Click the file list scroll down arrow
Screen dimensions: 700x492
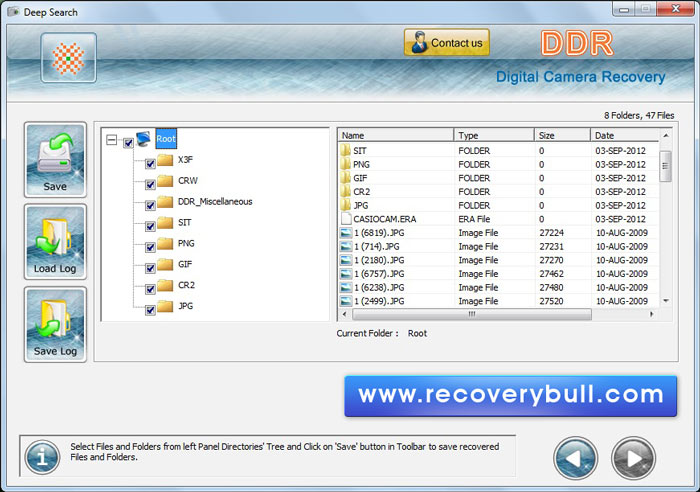click(666, 301)
